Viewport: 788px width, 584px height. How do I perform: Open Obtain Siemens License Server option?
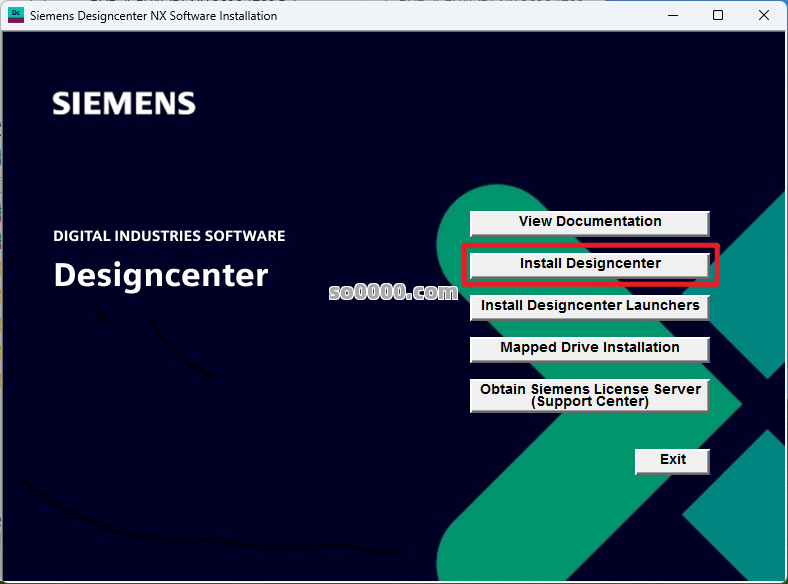[589, 396]
